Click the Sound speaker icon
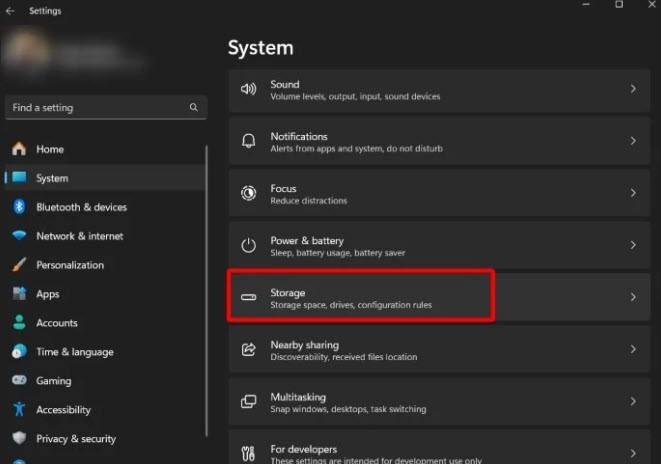Image resolution: width=661 pixels, height=464 pixels. (x=248, y=89)
